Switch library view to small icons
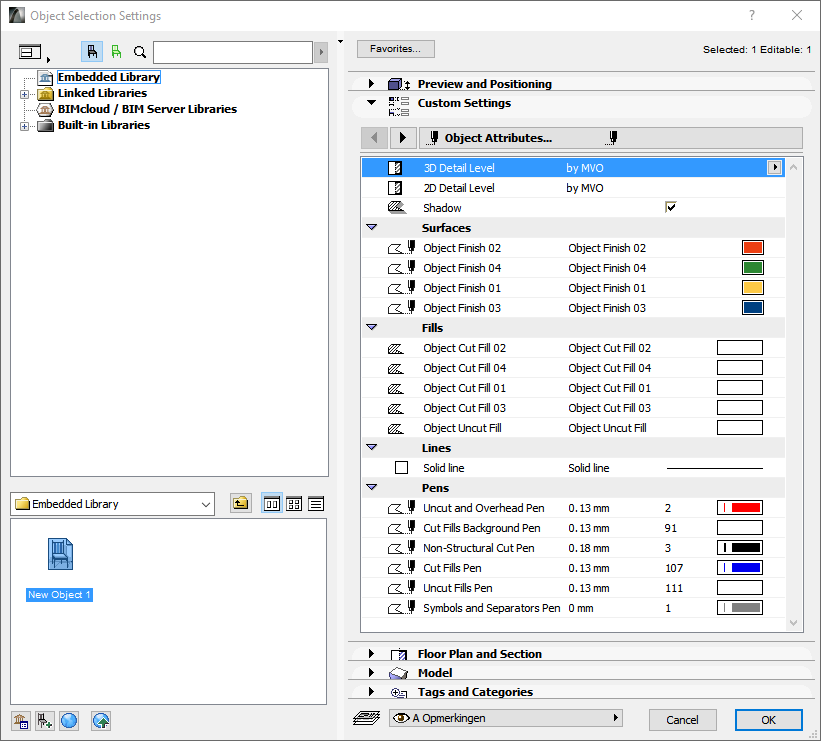 [x=295, y=504]
